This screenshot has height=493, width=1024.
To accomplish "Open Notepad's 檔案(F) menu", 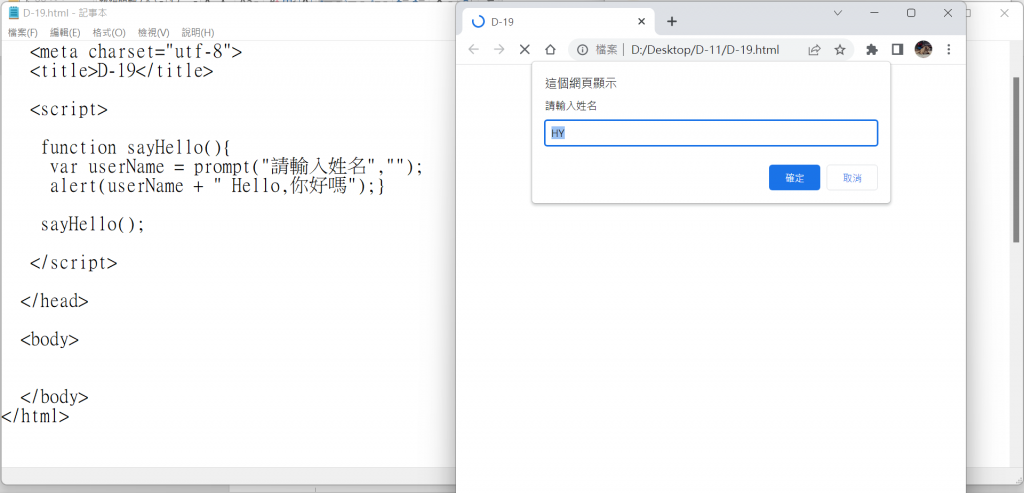I will 23,33.
